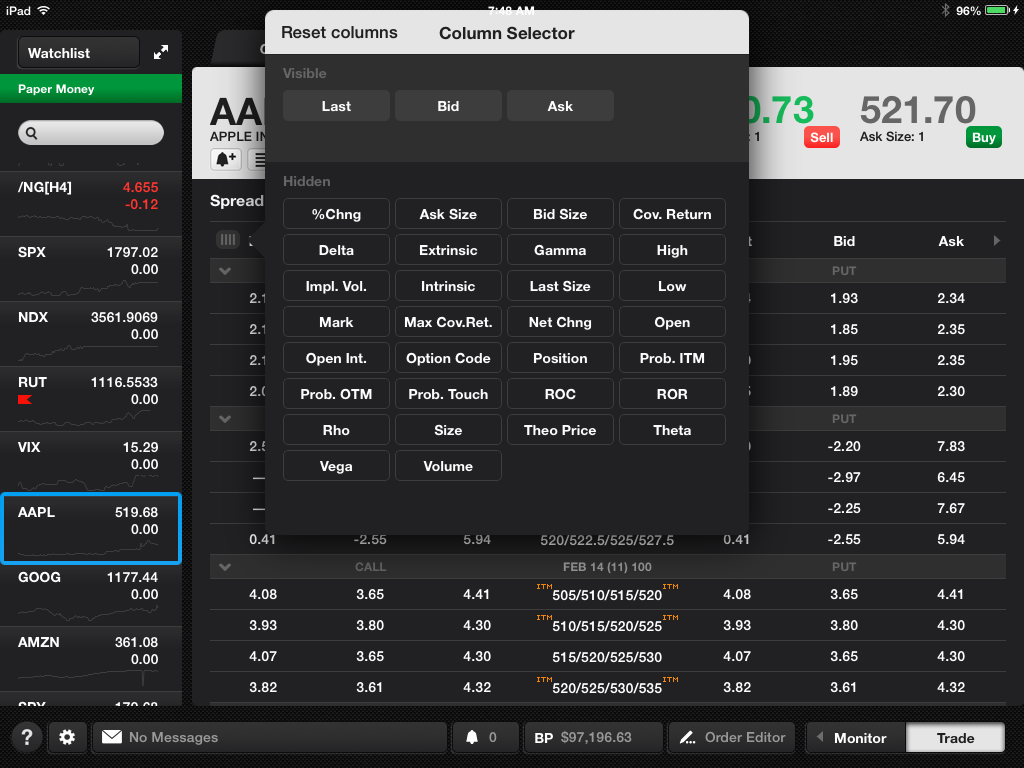
Task: Open the Watchlist dropdown selector
Action: [78, 53]
